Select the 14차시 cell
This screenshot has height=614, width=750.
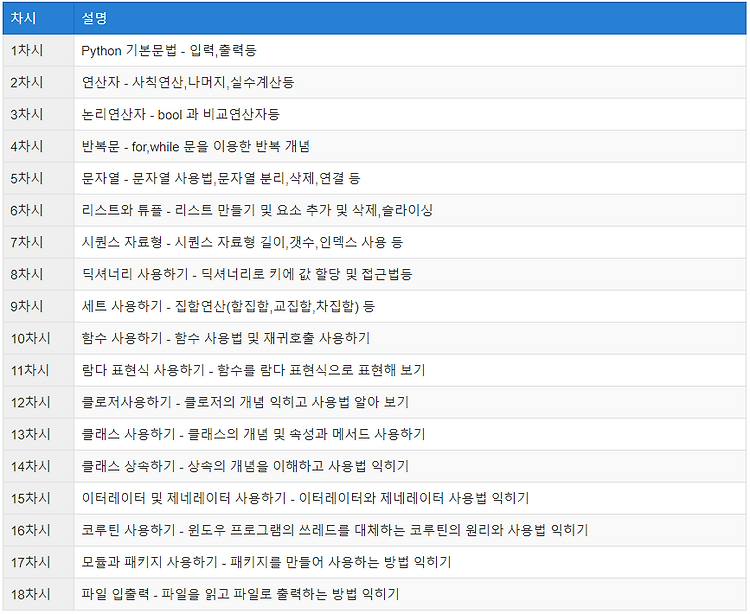click(x=38, y=467)
